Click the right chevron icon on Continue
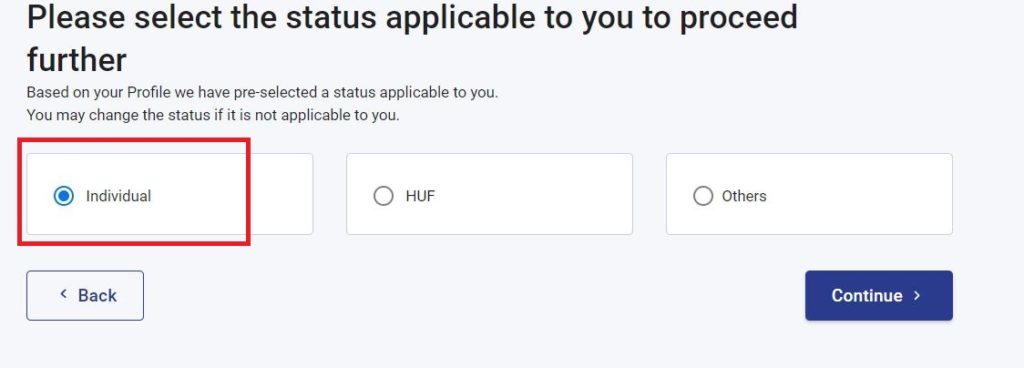 click(x=917, y=296)
